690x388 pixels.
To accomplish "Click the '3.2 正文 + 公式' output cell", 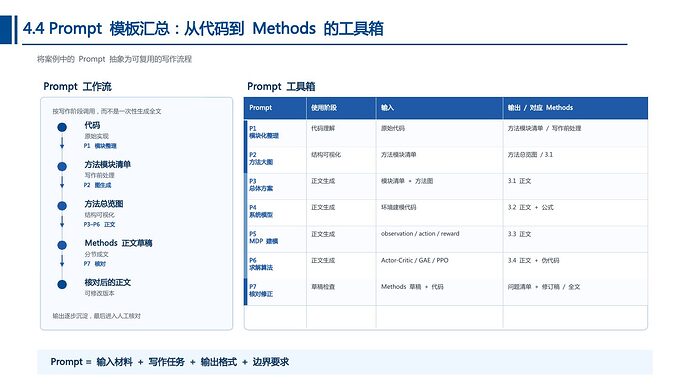I will coord(531,207).
